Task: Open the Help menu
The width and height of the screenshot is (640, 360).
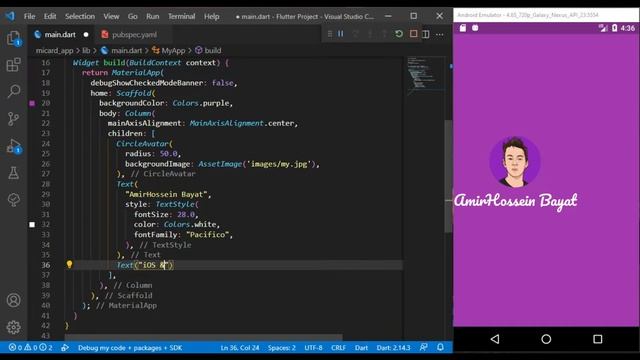Action: pyautogui.click(x=211, y=16)
